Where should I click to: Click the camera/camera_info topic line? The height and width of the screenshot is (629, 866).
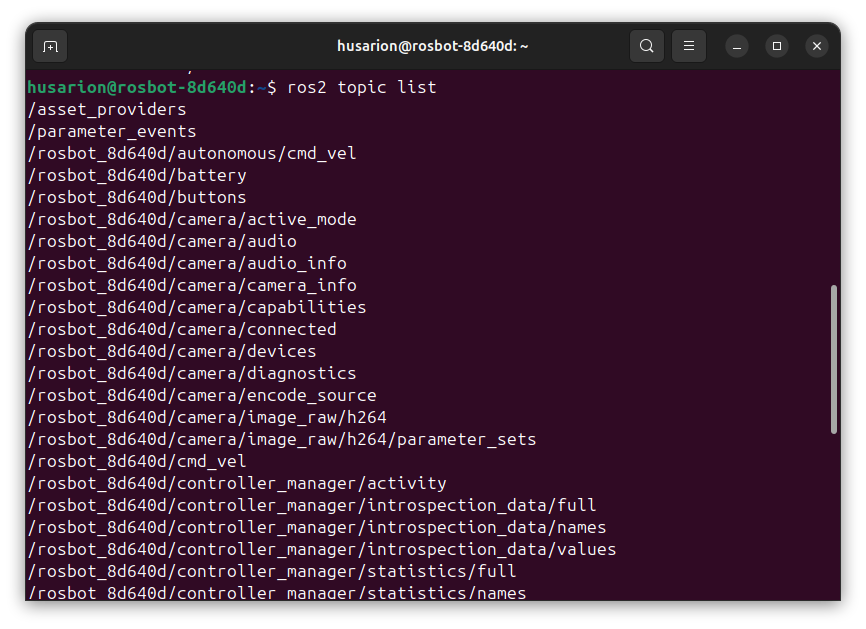click(x=192, y=286)
